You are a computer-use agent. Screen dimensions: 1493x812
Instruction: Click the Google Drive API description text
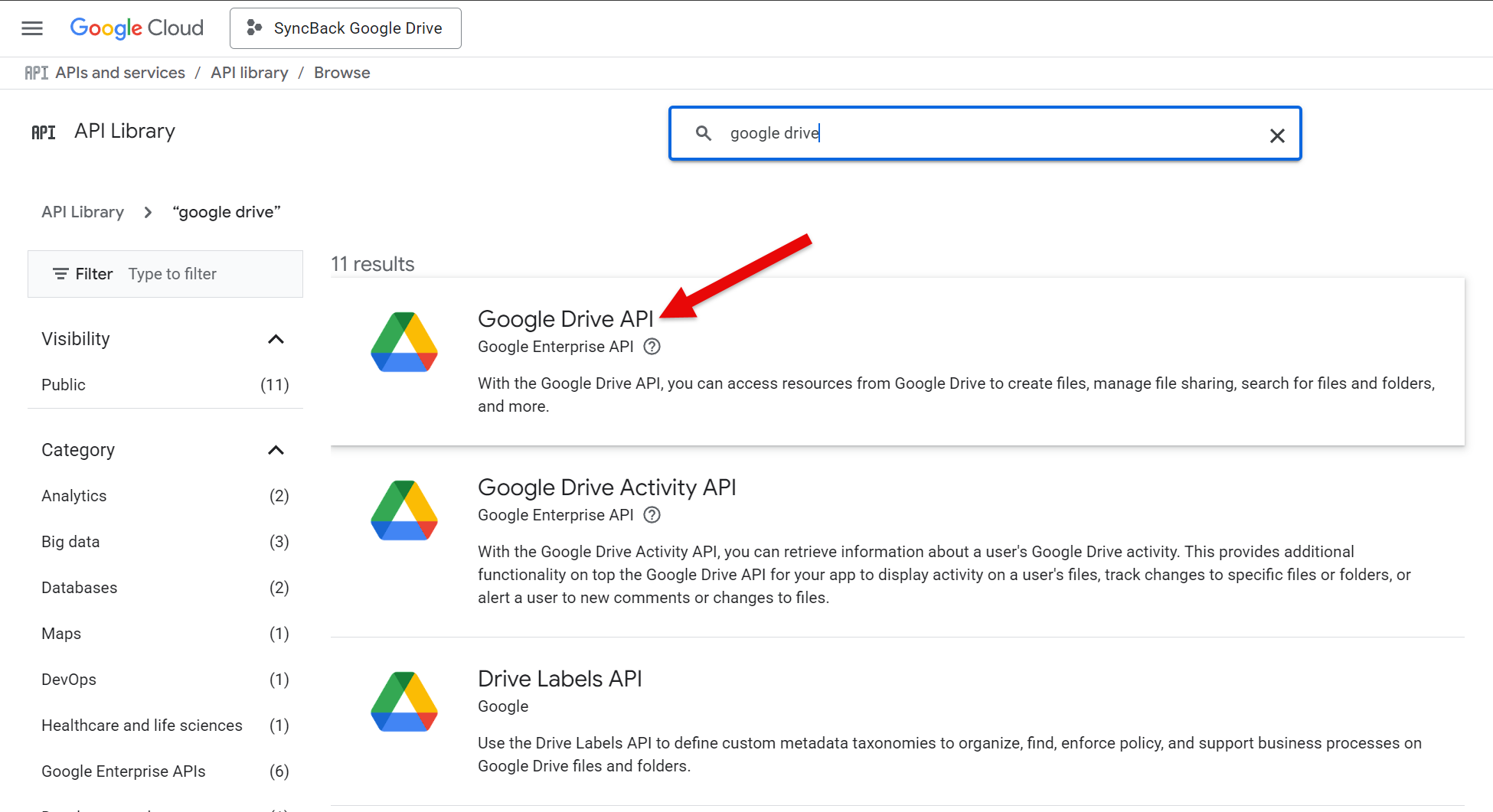(x=956, y=395)
